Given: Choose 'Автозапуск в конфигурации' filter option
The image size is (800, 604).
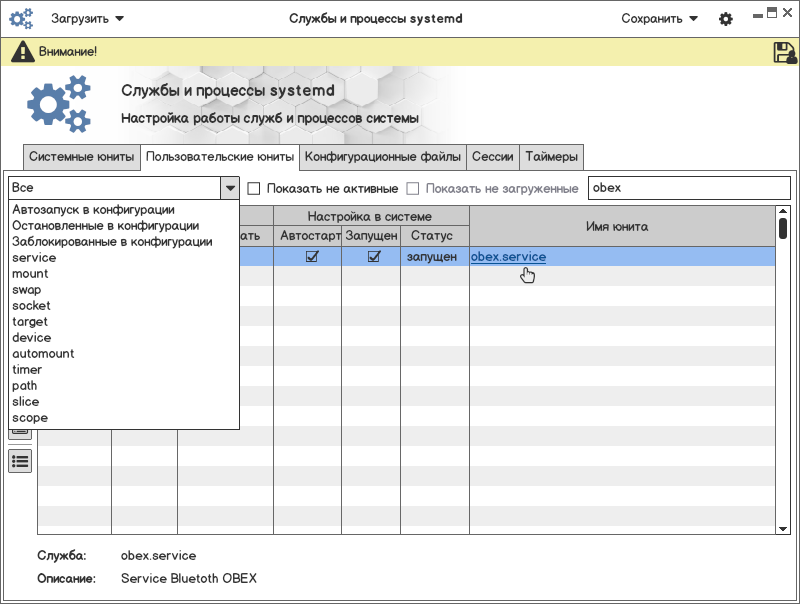Looking at the screenshot, I should 93,210.
